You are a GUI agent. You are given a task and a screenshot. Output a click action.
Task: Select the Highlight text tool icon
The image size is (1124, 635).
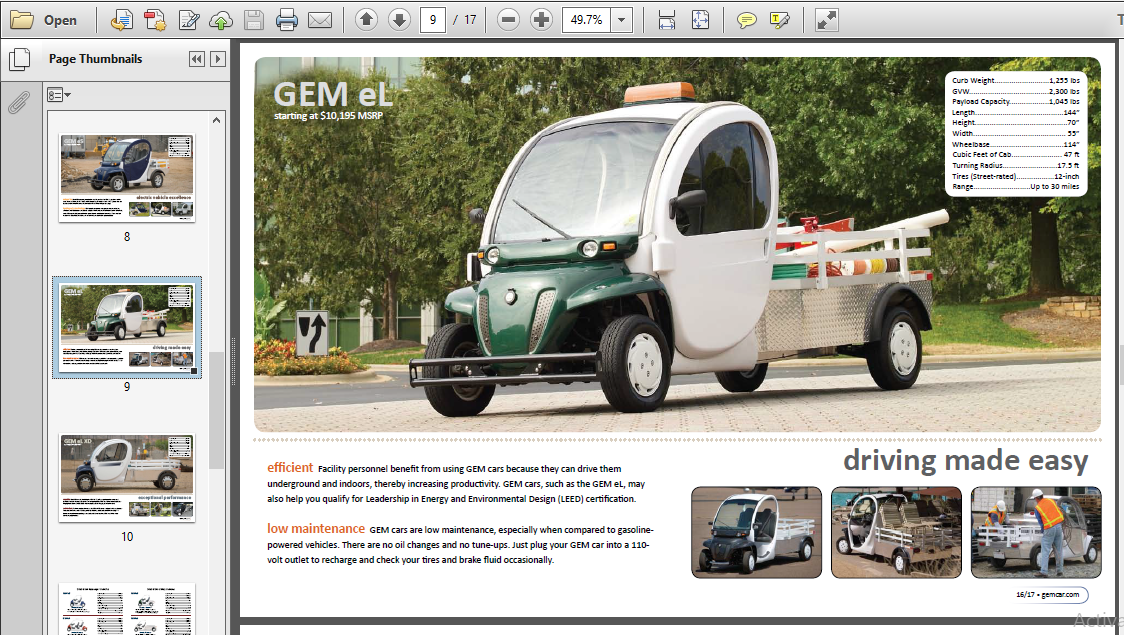(x=779, y=20)
